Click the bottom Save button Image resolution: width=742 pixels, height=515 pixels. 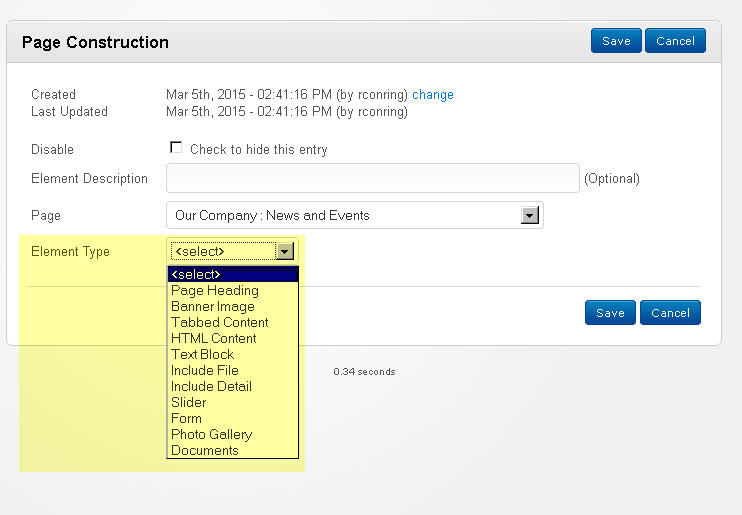[610, 313]
